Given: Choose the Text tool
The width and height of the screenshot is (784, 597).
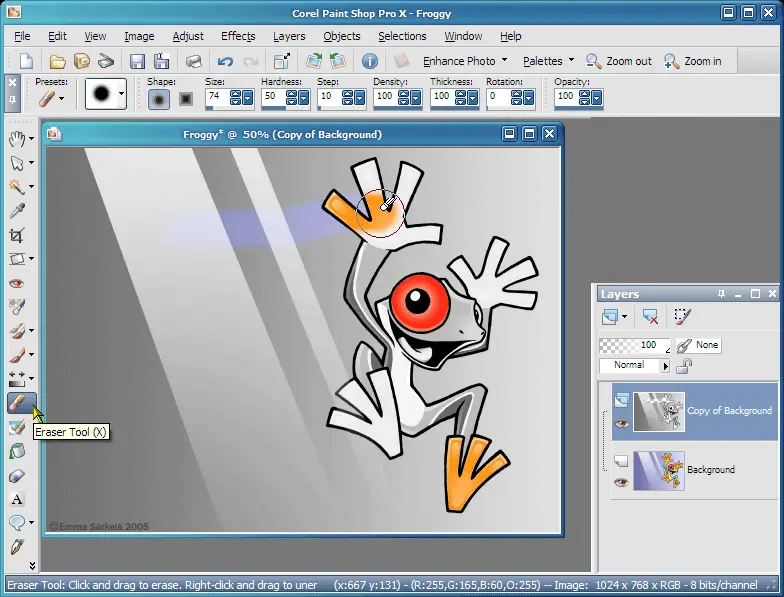Looking at the screenshot, I should (17, 499).
